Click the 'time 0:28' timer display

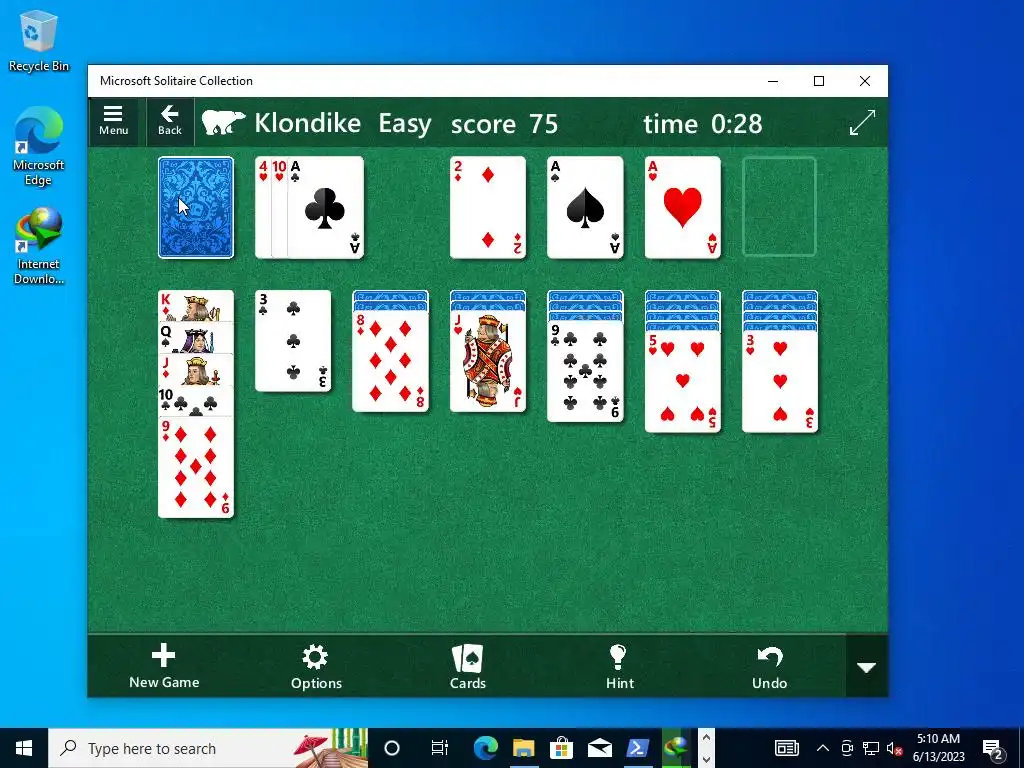tap(703, 123)
